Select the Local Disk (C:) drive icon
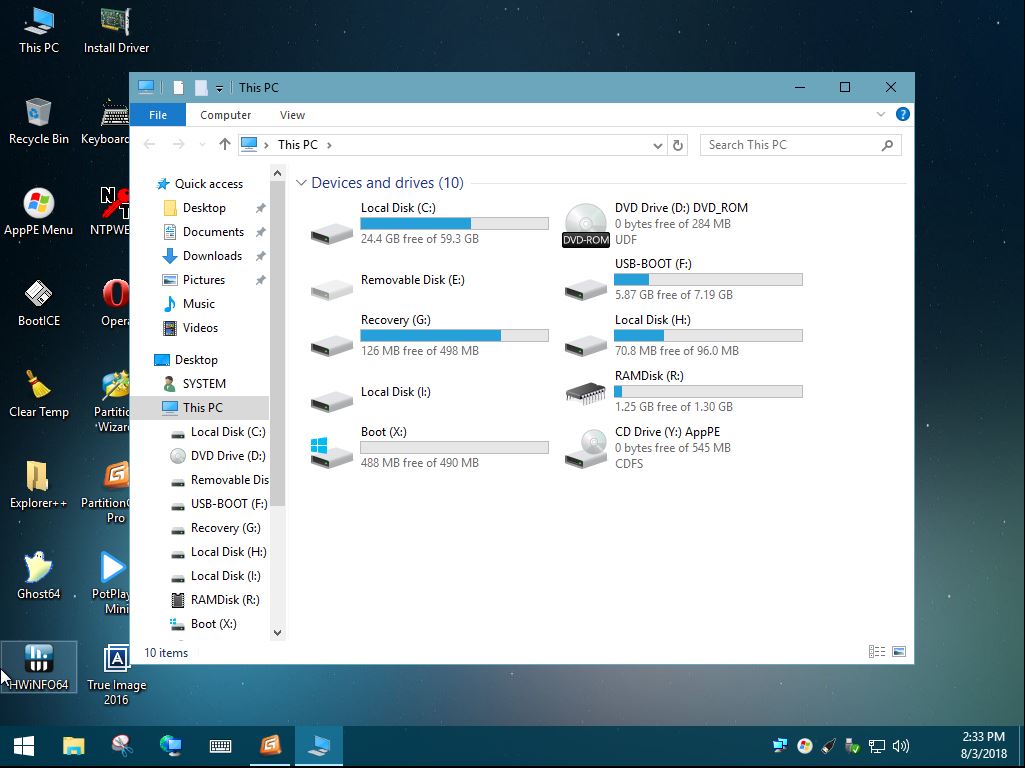Screen dimensions: 1025x768 pos(331,232)
